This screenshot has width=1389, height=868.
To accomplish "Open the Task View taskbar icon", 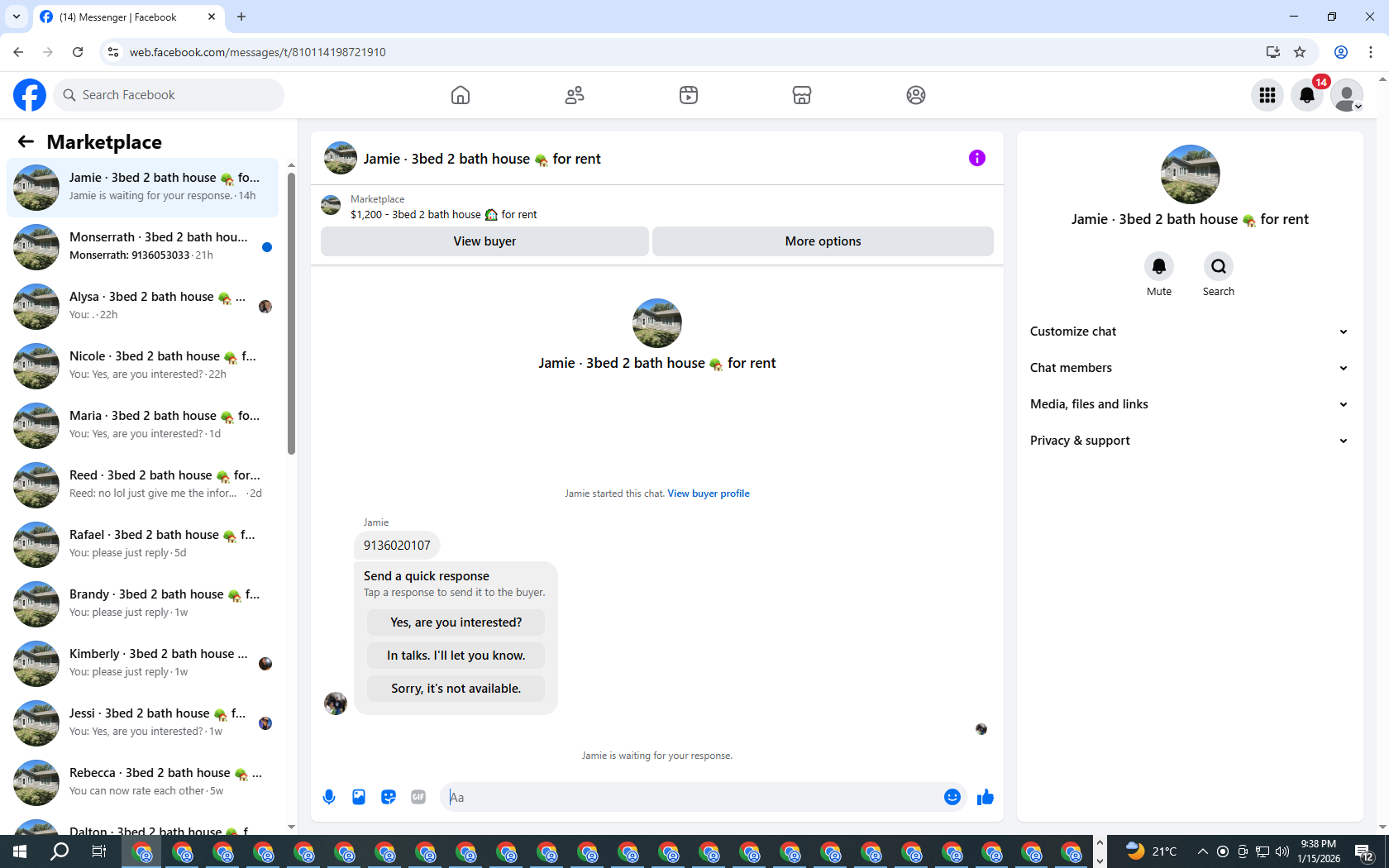I will click(99, 851).
